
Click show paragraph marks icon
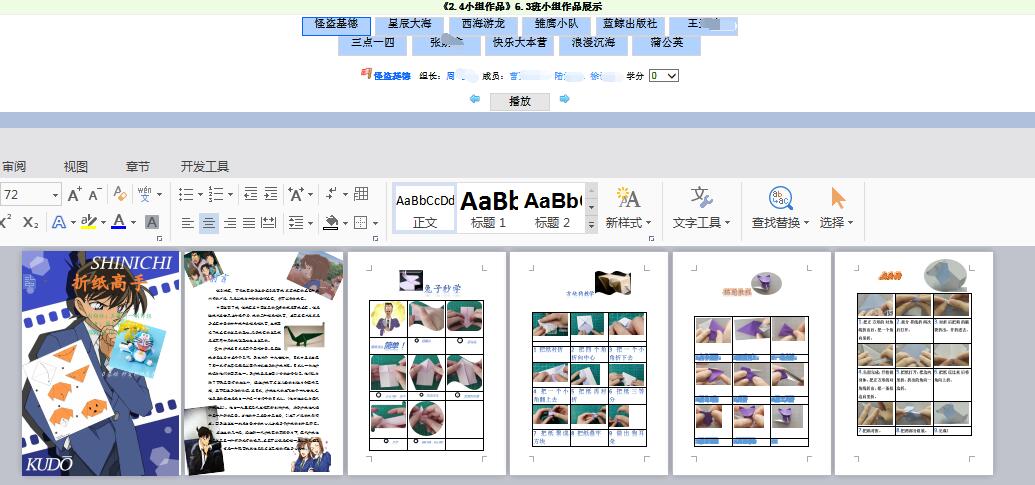point(331,194)
